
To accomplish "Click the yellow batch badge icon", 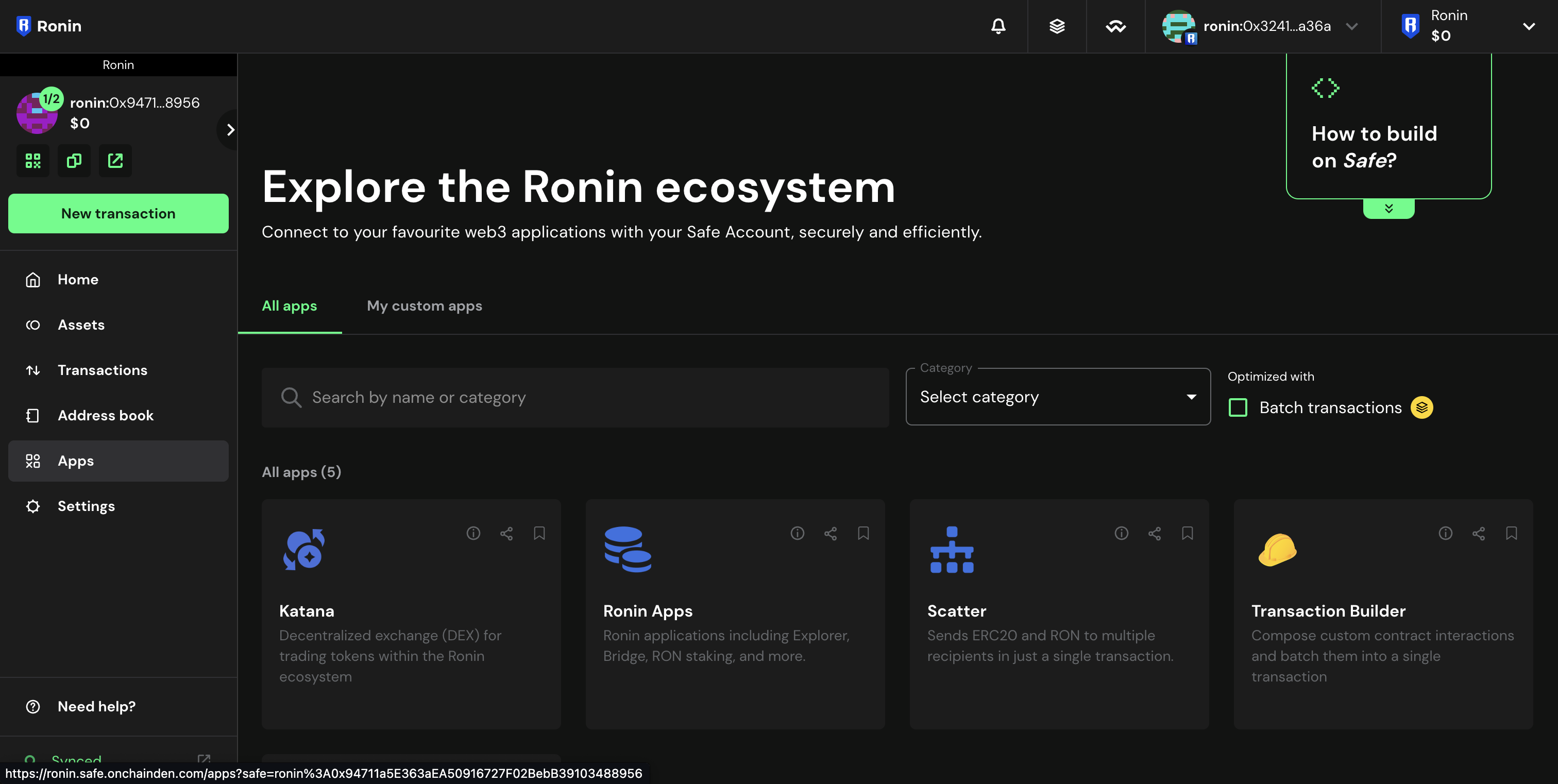I will (1422, 407).
